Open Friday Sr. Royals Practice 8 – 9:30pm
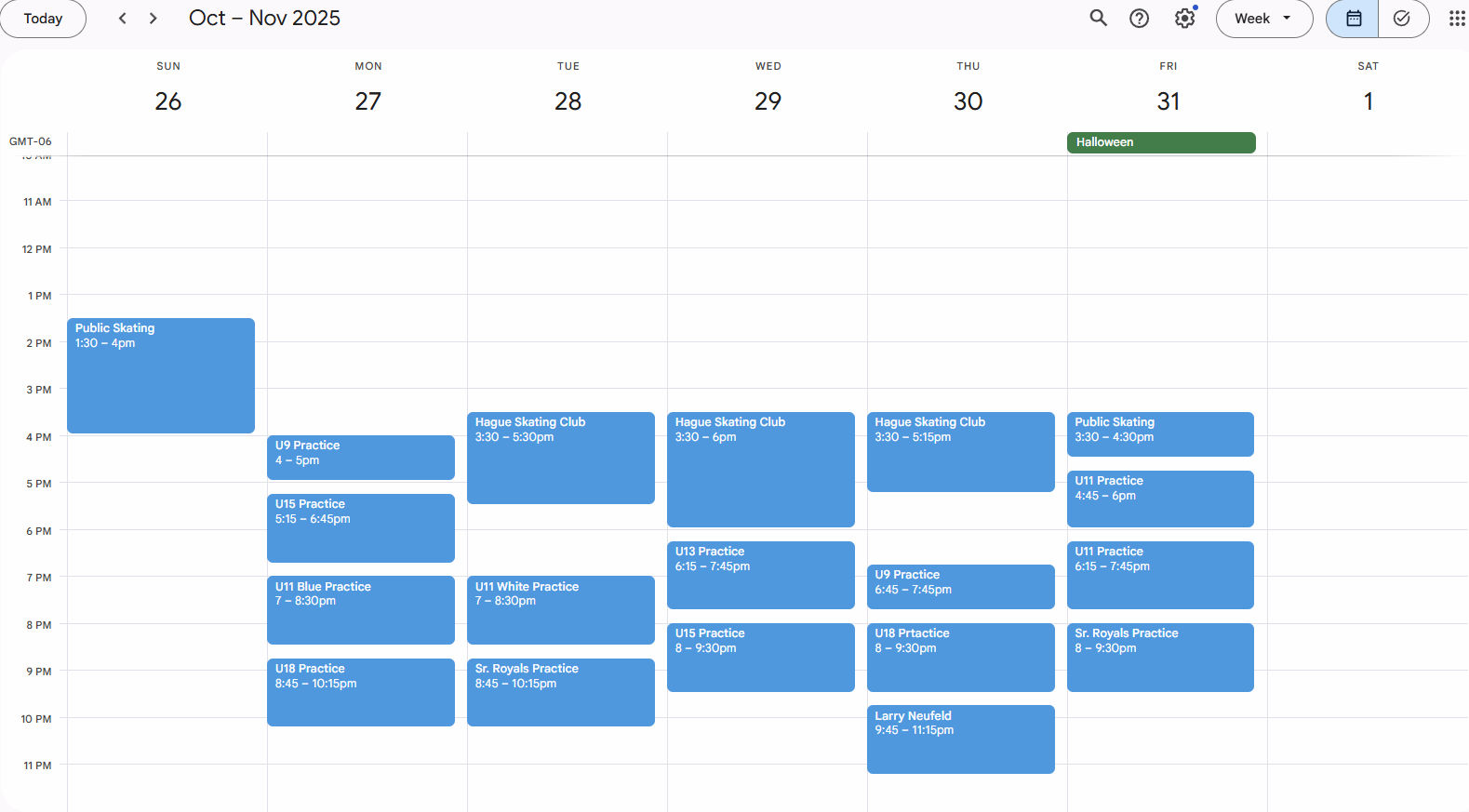The image size is (1469, 812). point(1161,658)
